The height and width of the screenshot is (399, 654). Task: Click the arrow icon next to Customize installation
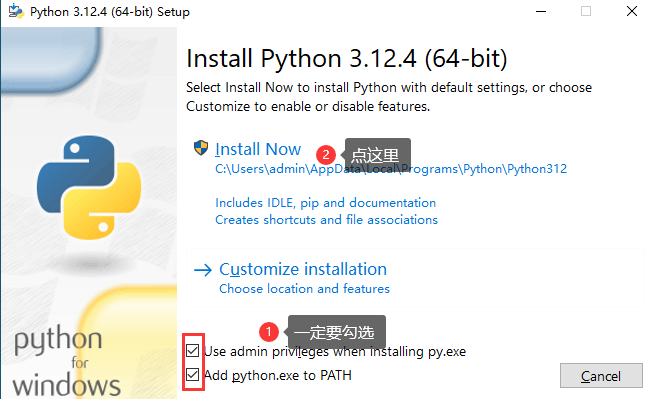coord(203,270)
